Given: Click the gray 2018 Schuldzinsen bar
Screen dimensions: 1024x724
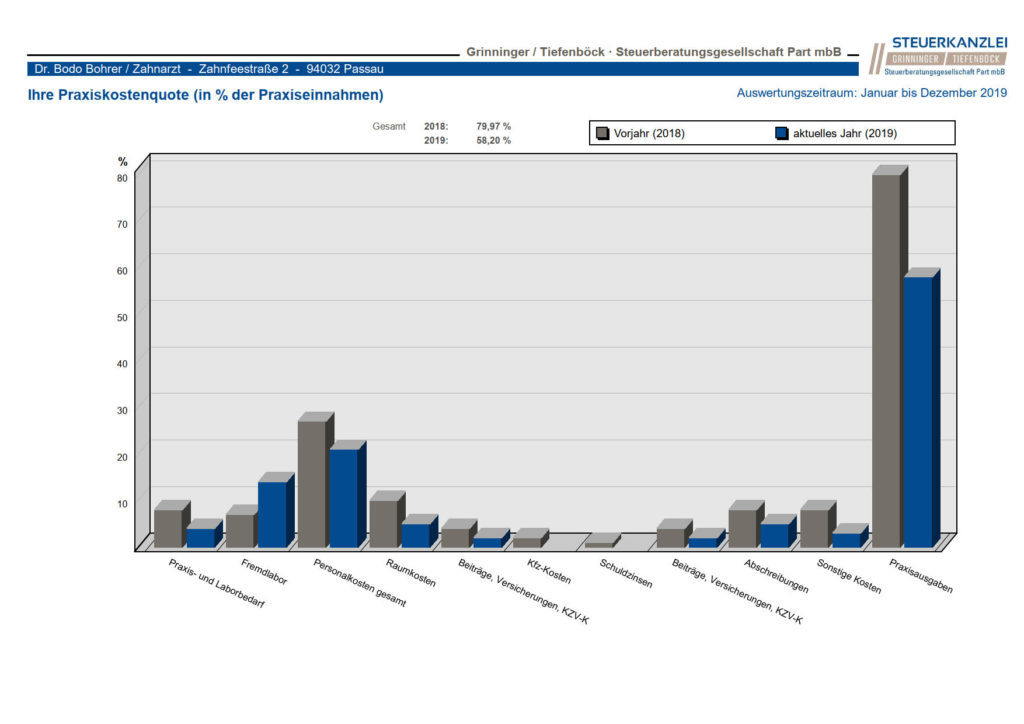Looking at the screenshot, I should point(599,544).
